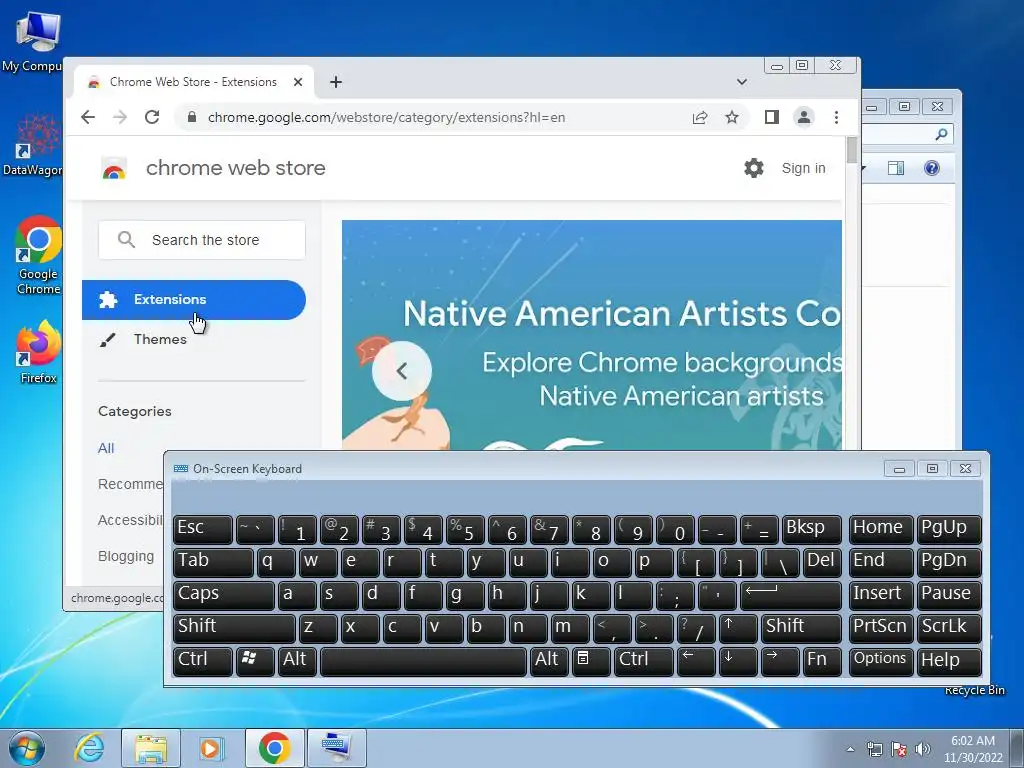Open the tab search dropdown chevron
The image size is (1024, 768).
pyautogui.click(x=741, y=82)
